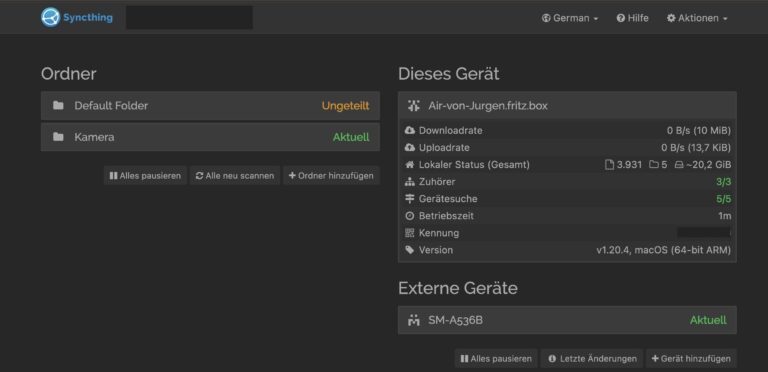Viewport: 768px width, 372px height.
Task: Open the Aktionen menu
Action: [x=697, y=18]
